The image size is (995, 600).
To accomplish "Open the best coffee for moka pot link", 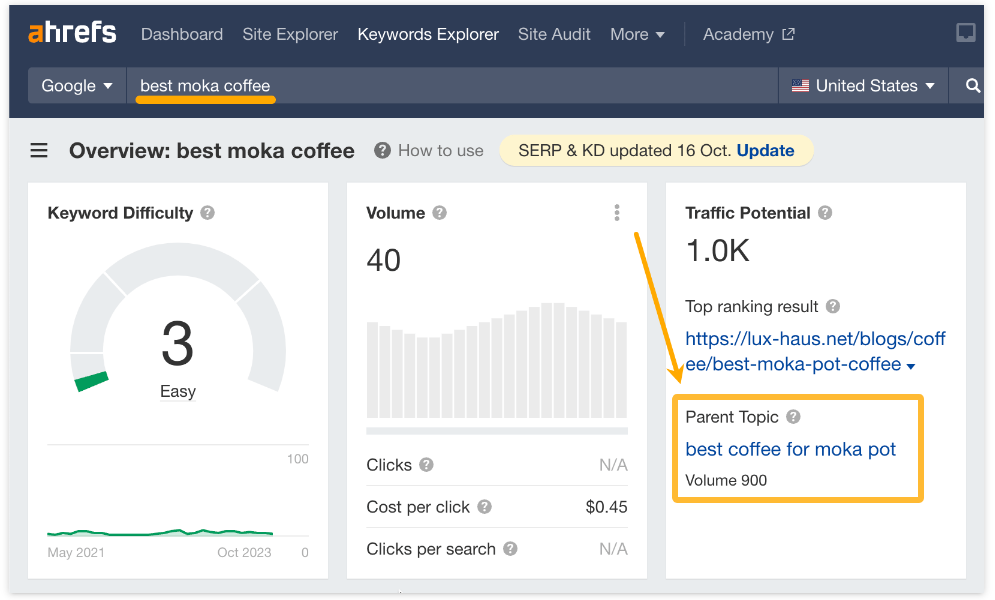I will click(x=790, y=449).
